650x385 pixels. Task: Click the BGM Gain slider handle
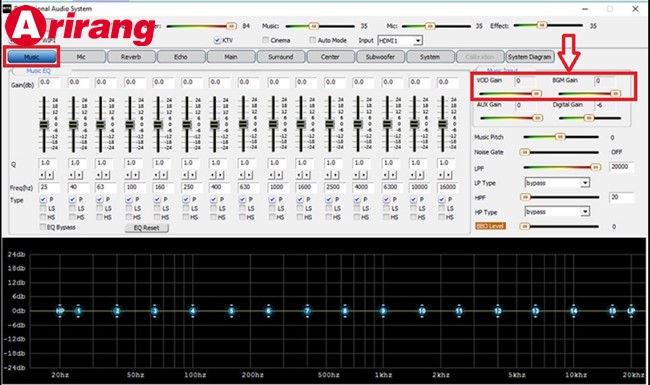[x=616, y=94]
